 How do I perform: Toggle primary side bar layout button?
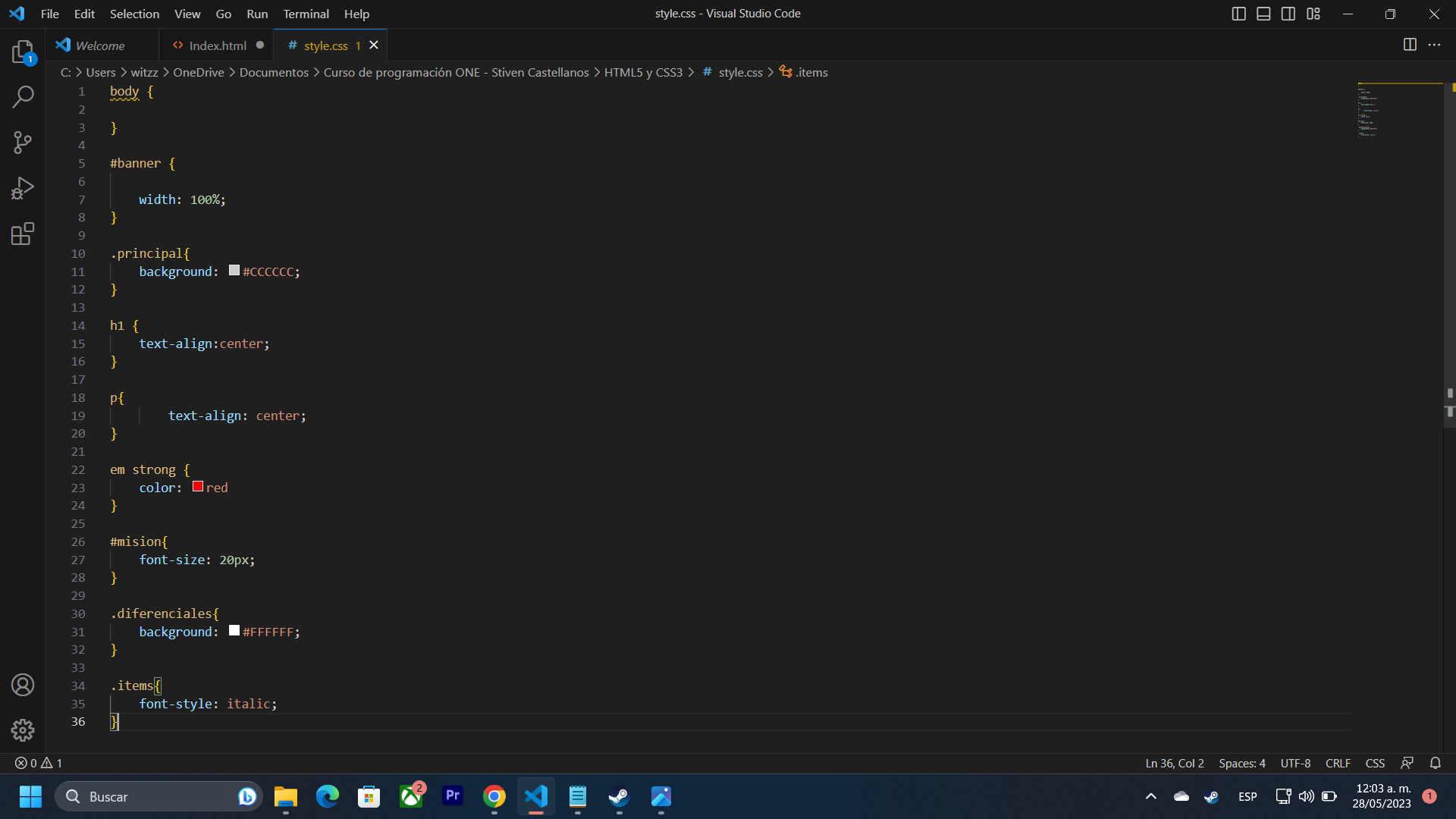click(1238, 14)
